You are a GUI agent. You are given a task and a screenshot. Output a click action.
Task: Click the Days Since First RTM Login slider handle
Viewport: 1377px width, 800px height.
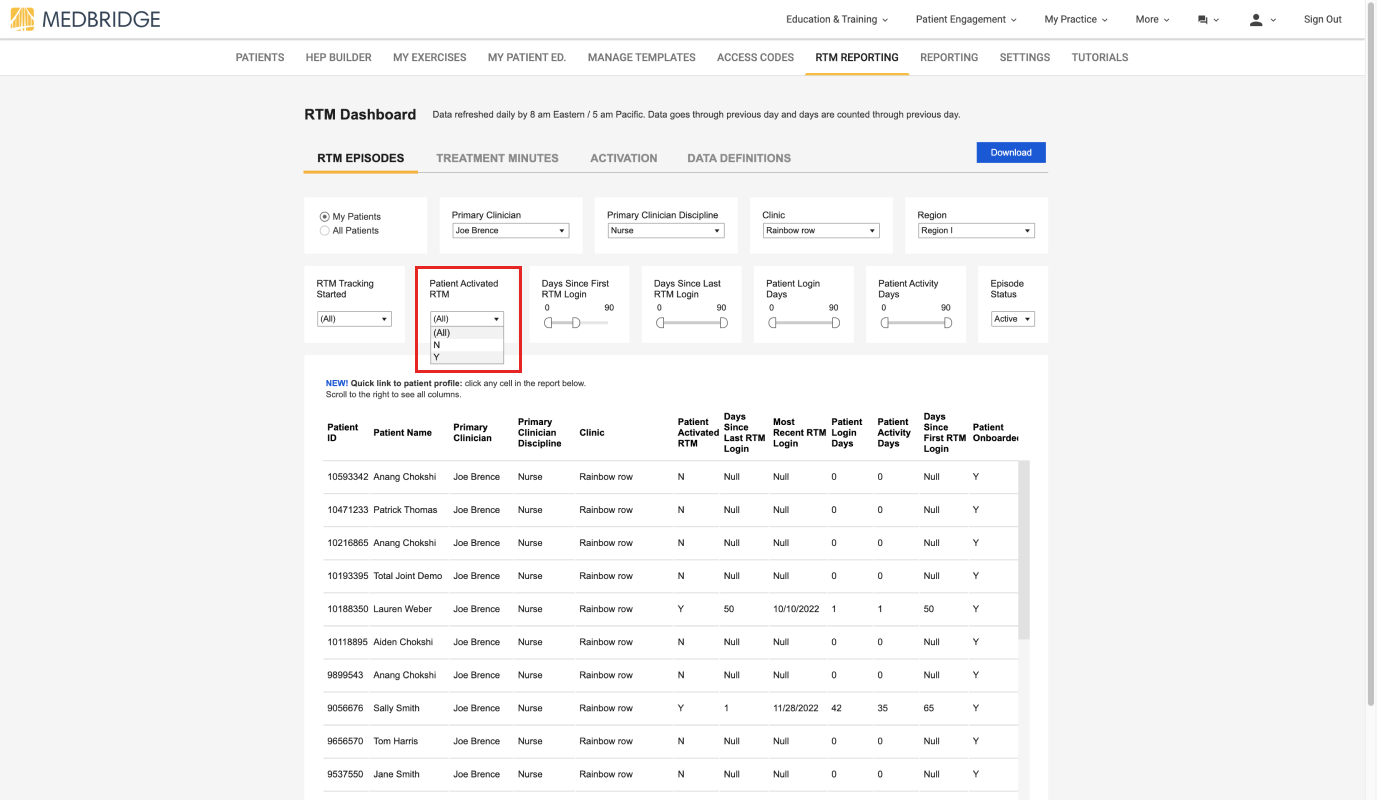(576, 323)
